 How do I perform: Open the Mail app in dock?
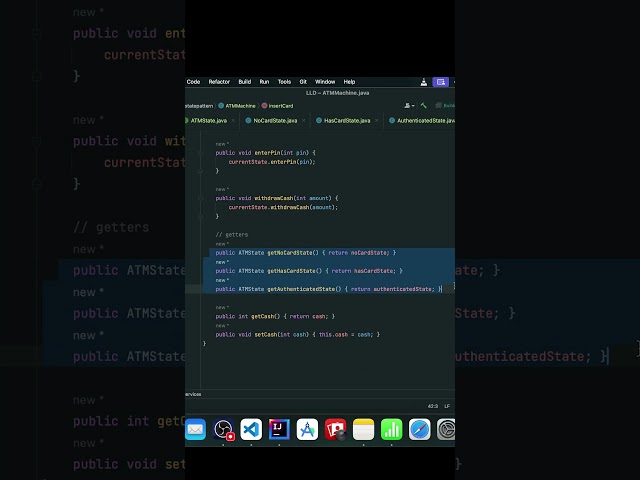tap(195, 429)
